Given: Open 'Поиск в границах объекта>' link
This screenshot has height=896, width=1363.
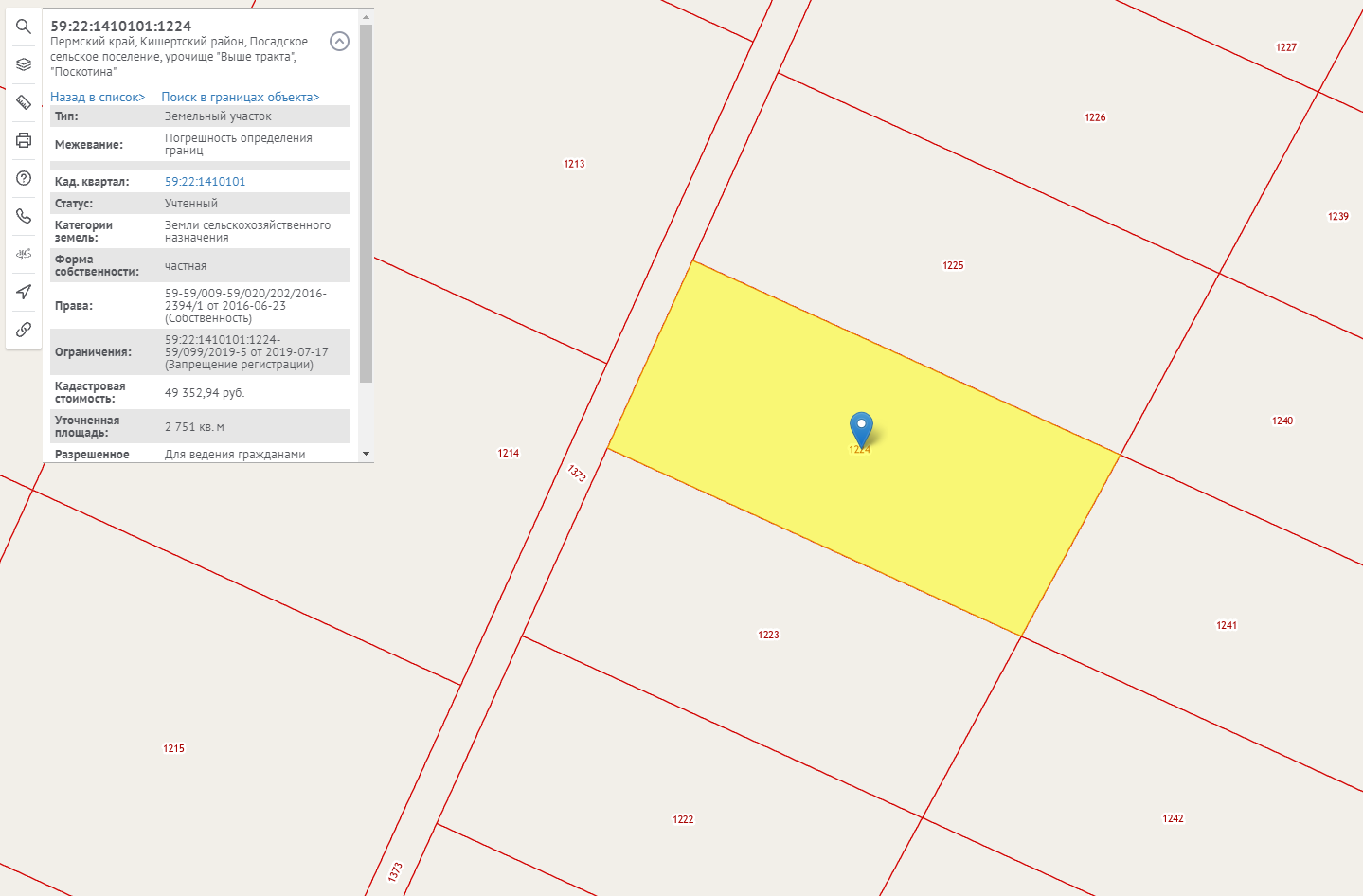Looking at the screenshot, I should coord(241,97).
